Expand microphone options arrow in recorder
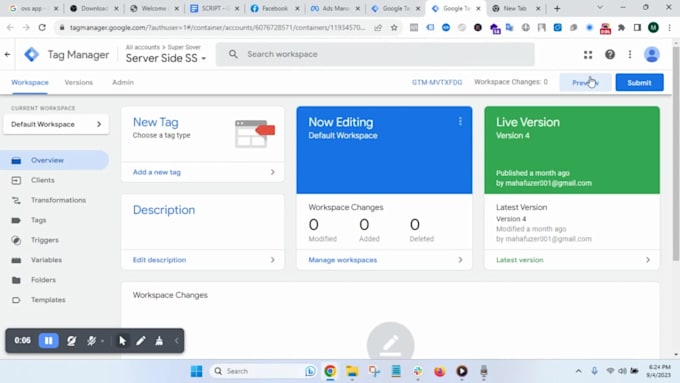Viewport: 680px width, 383px height. (x=102, y=341)
